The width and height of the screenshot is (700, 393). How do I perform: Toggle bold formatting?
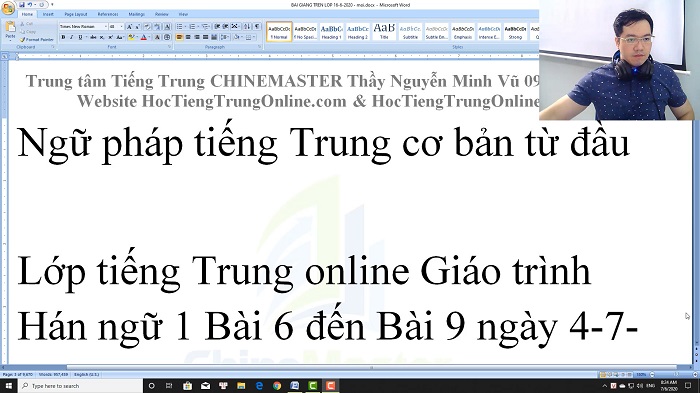pos(63,37)
